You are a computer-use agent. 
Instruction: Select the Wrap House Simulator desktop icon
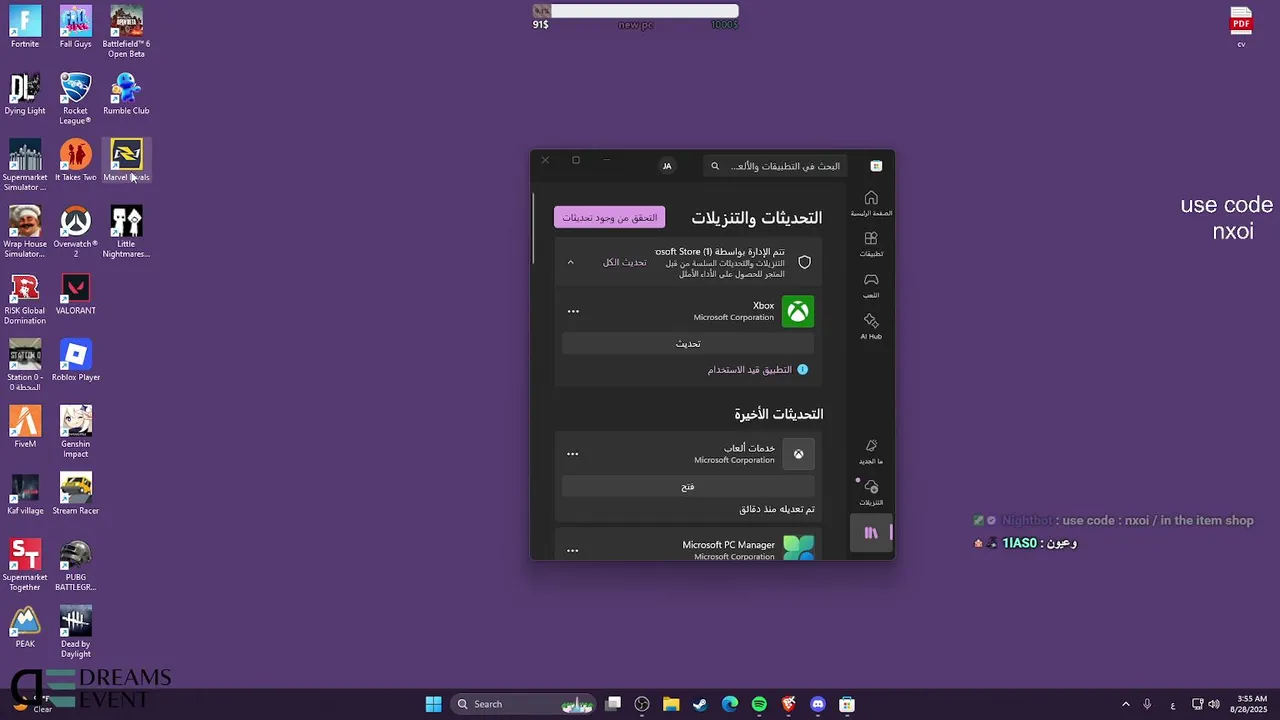[x=25, y=232]
